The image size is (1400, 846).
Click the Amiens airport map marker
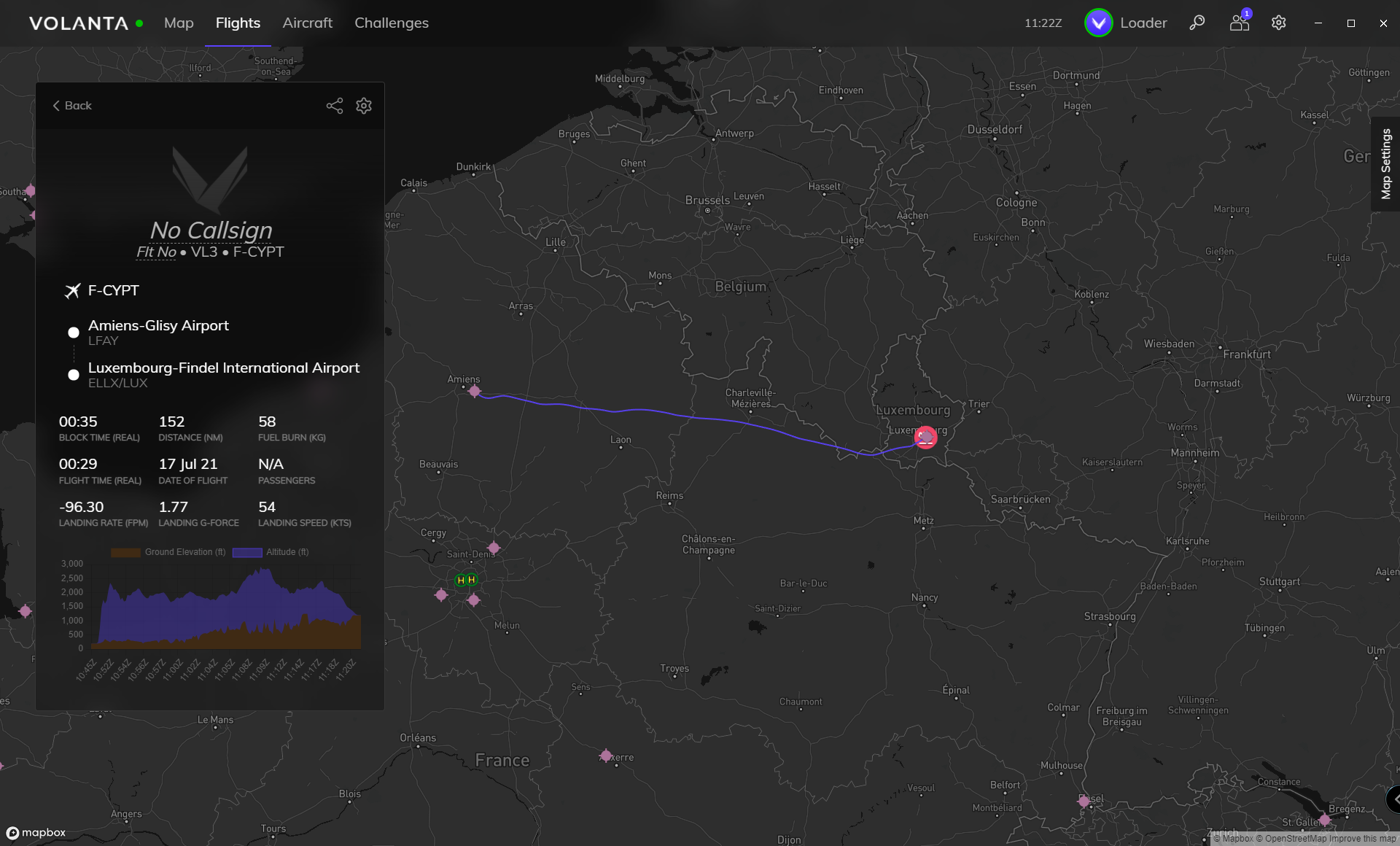pos(475,392)
